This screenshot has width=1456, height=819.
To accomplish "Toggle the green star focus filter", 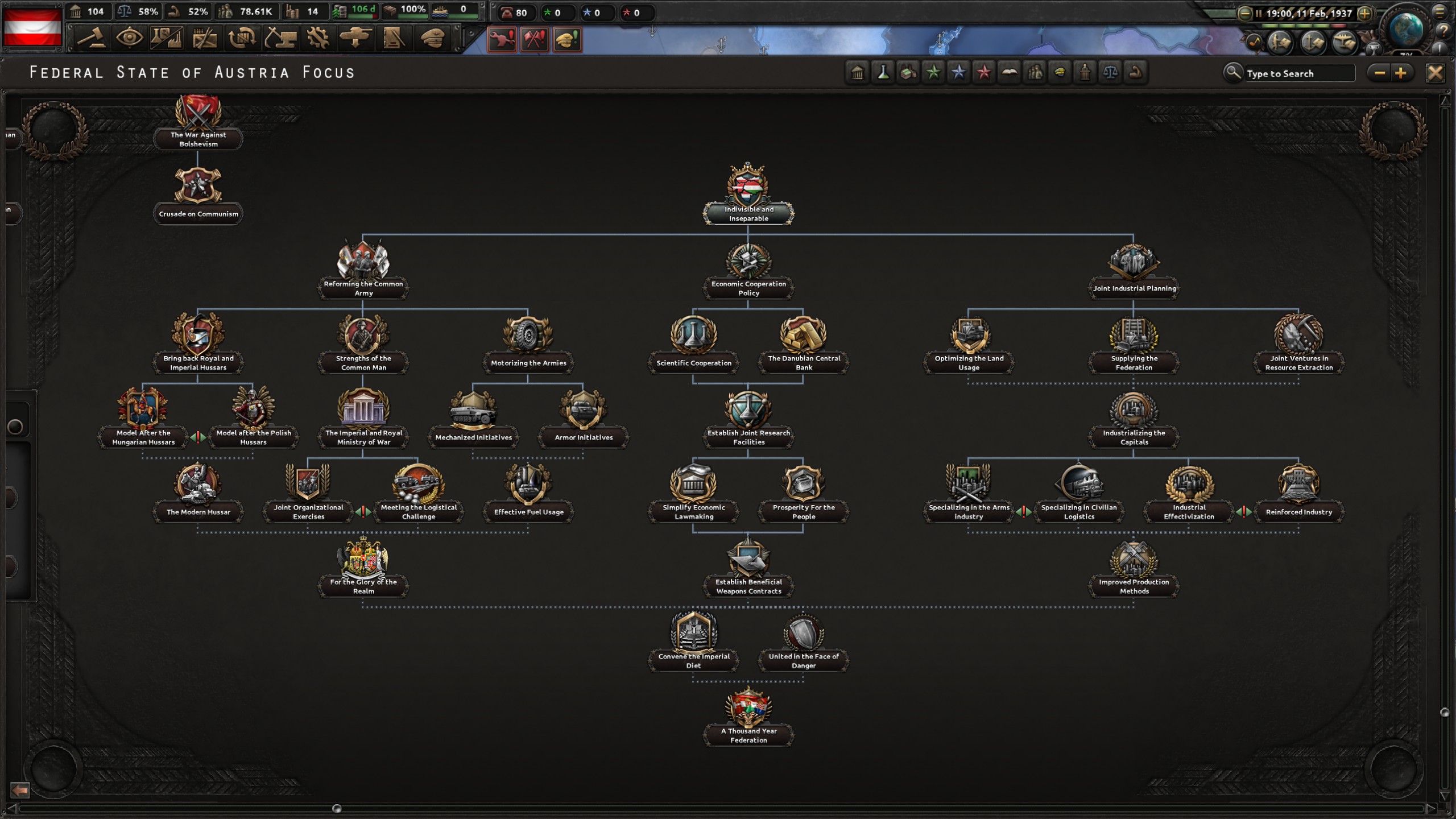I will coord(933,72).
